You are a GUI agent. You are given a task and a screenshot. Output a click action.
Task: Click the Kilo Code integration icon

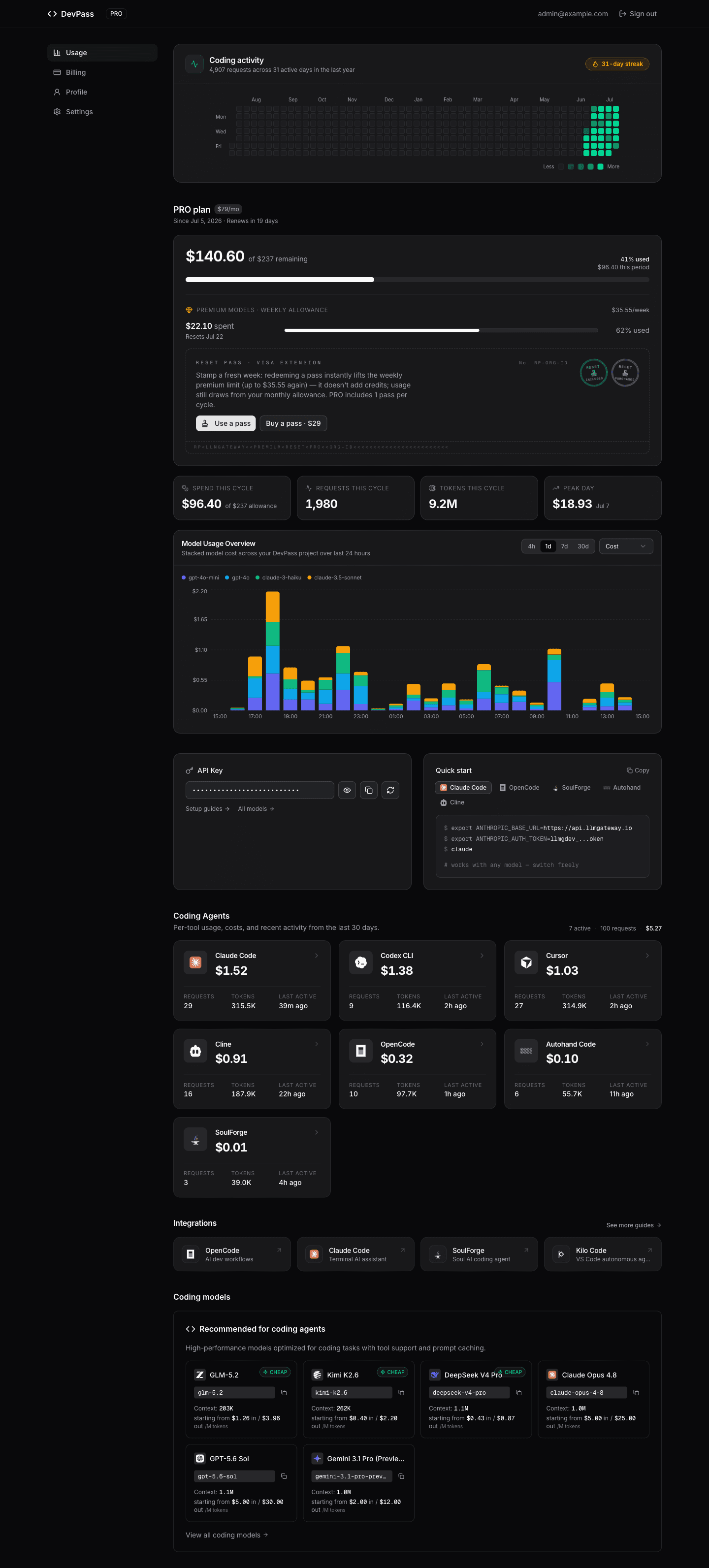point(561,1254)
